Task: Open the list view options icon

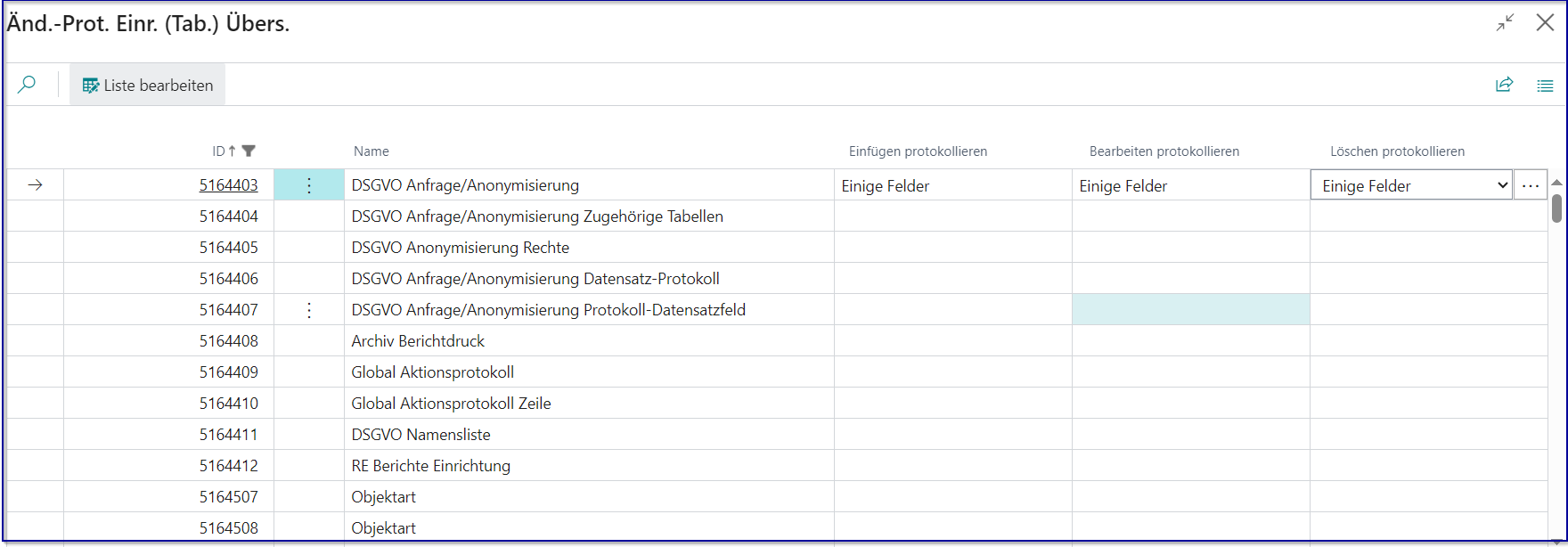Action: 1545,86
